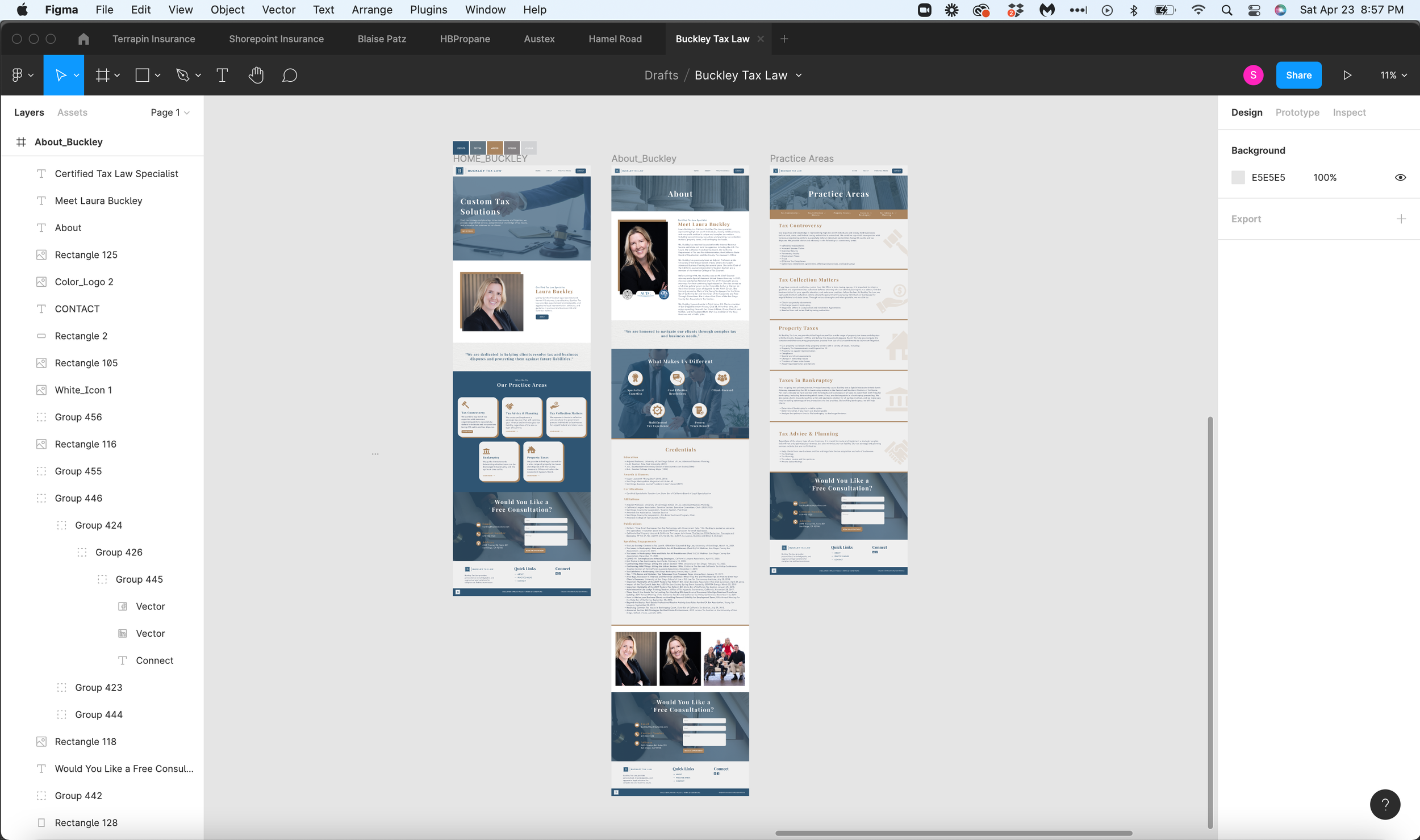The height and width of the screenshot is (840, 1420).
Task: Select the Text tool
Action: pos(222,75)
